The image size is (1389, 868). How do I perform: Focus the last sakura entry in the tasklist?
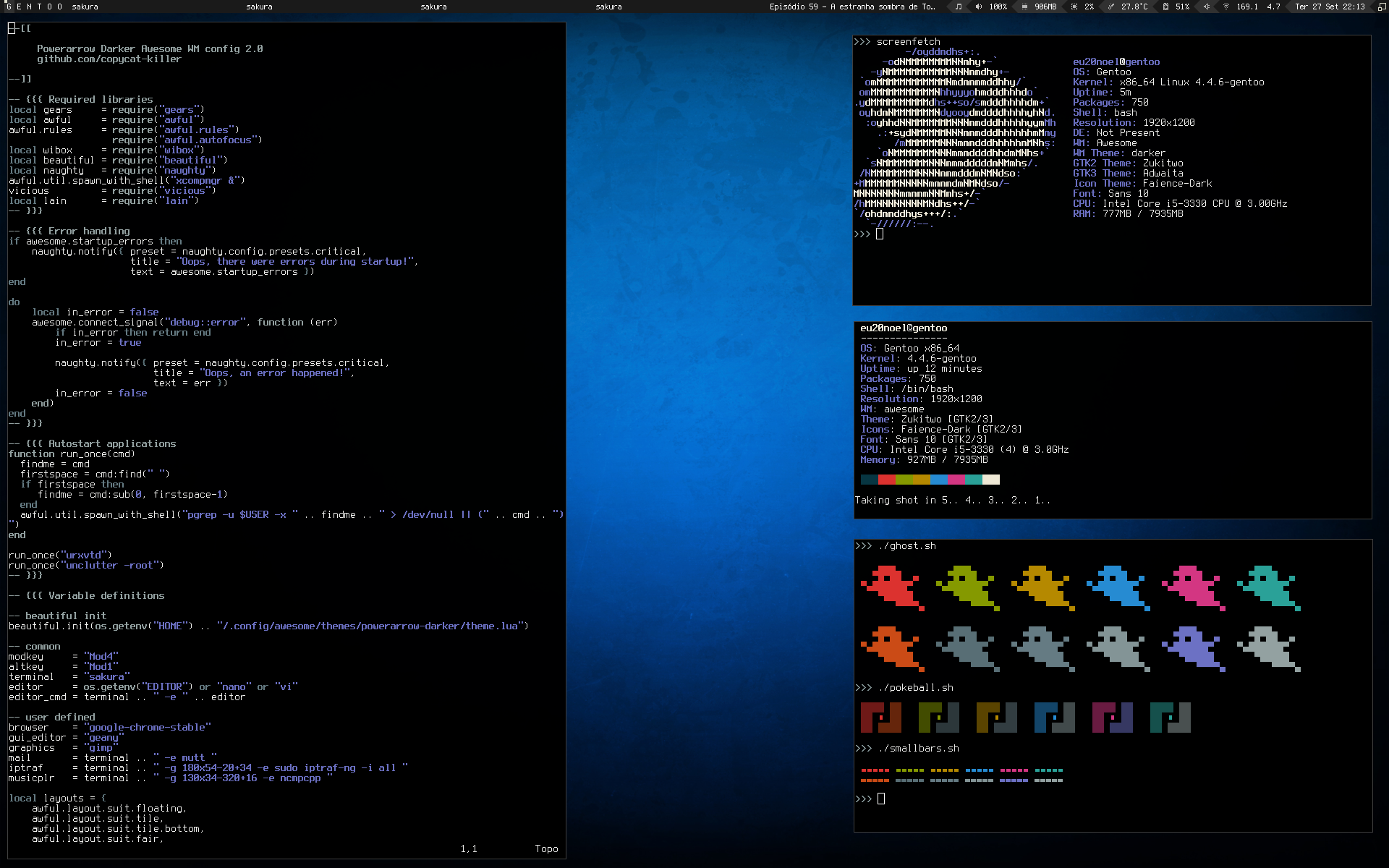tap(608, 7)
